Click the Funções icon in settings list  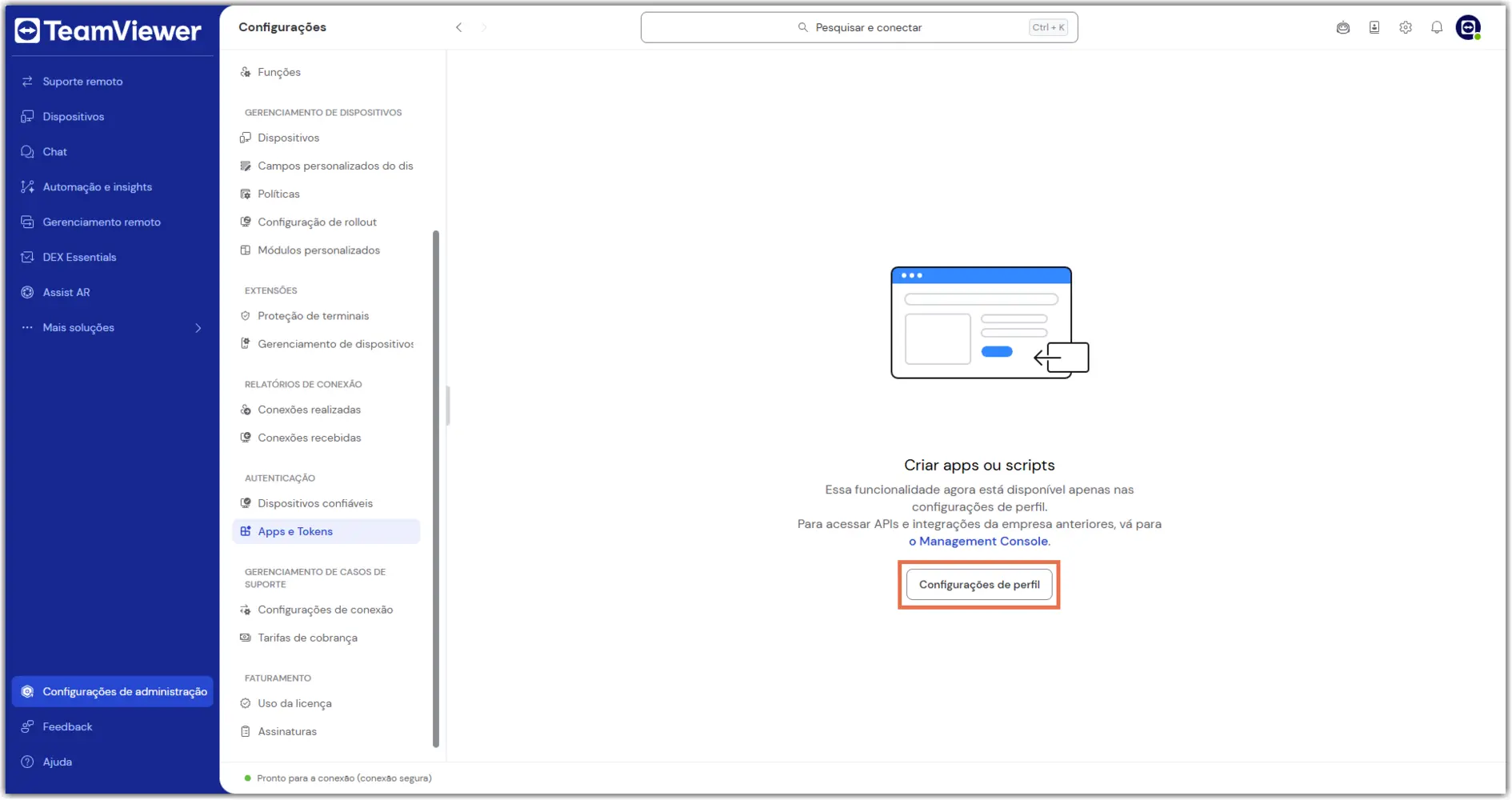[246, 72]
